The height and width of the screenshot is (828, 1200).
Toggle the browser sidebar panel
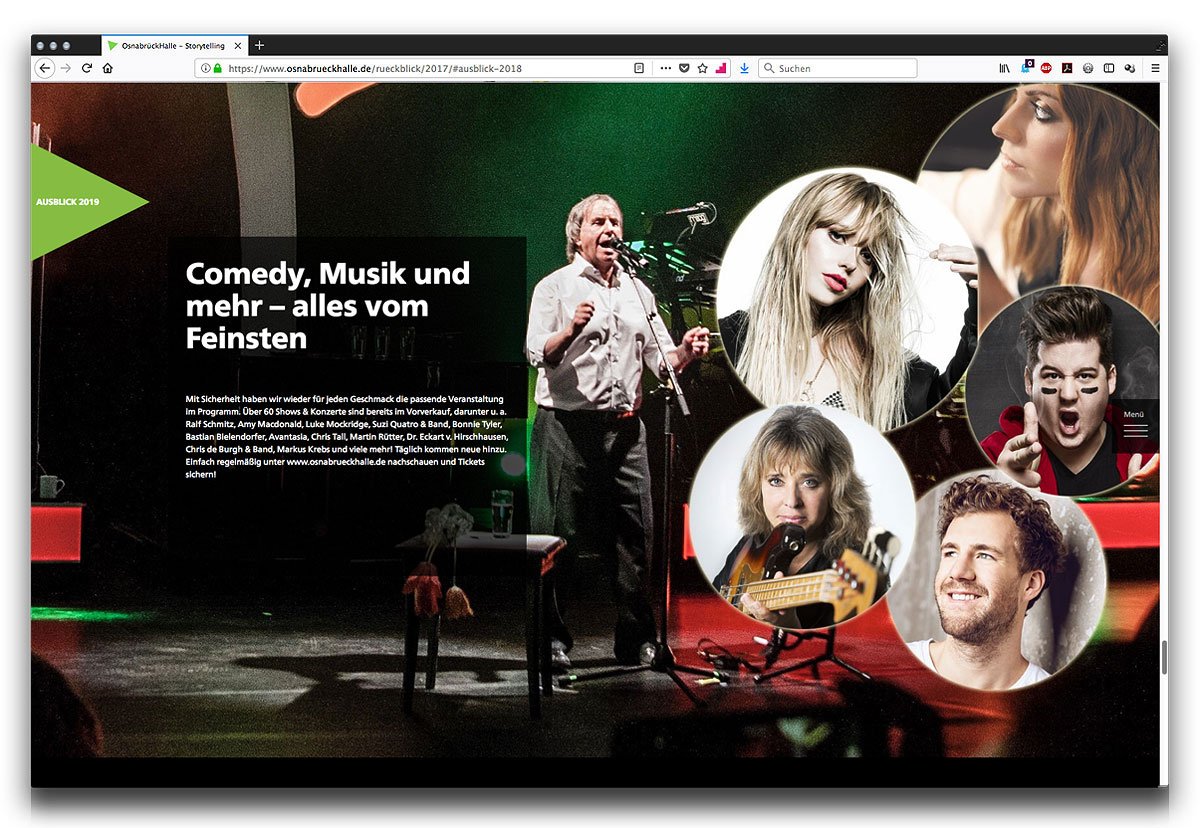[1108, 68]
